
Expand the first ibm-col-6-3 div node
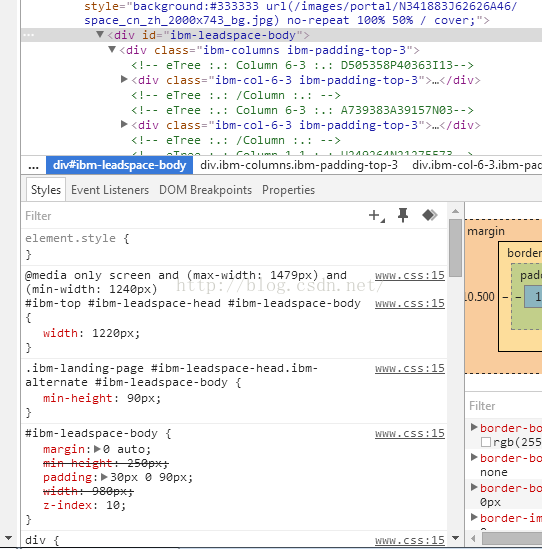[x=124, y=79]
